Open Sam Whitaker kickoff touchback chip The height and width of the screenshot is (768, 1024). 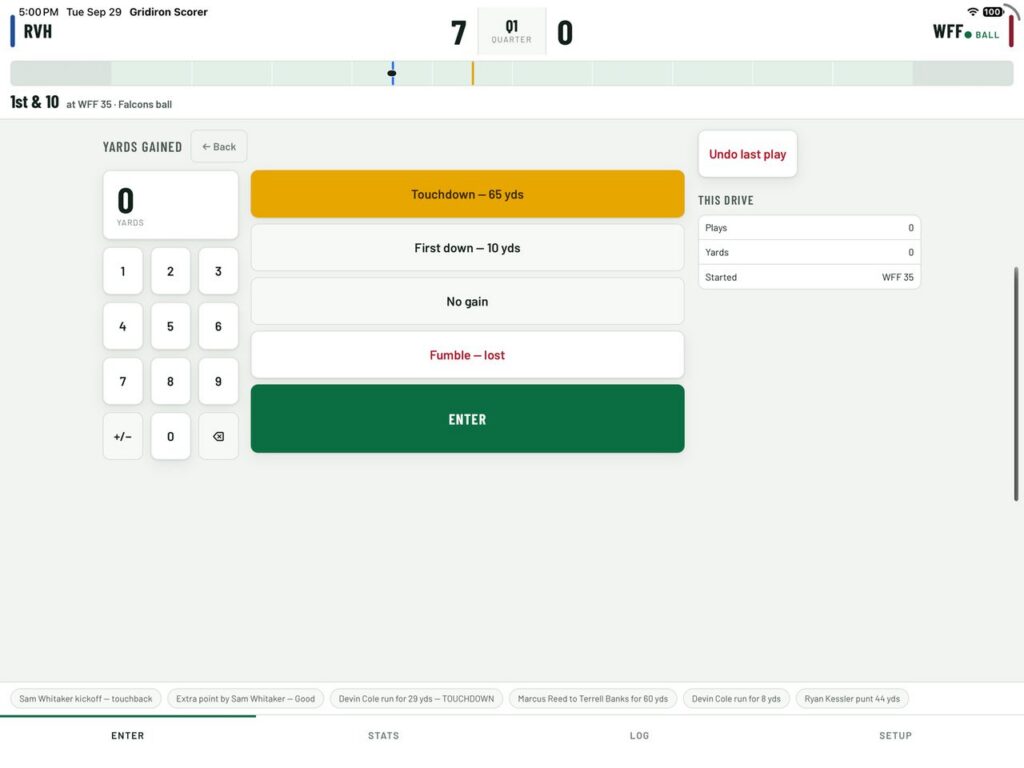pyautogui.click(x=86, y=699)
